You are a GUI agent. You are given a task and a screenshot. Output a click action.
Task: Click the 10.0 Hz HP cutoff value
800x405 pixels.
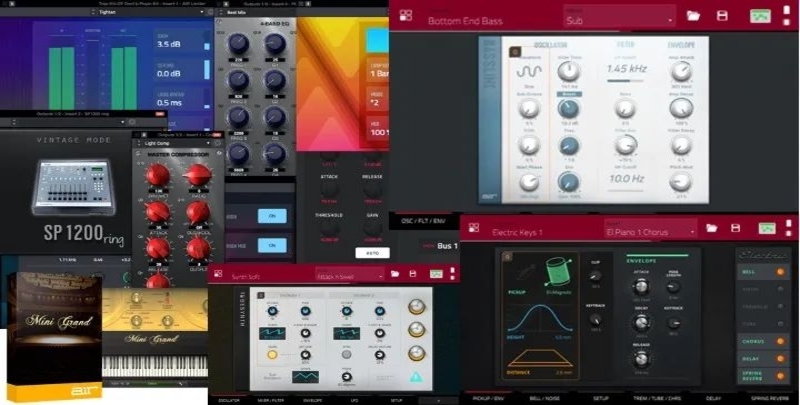point(626,179)
